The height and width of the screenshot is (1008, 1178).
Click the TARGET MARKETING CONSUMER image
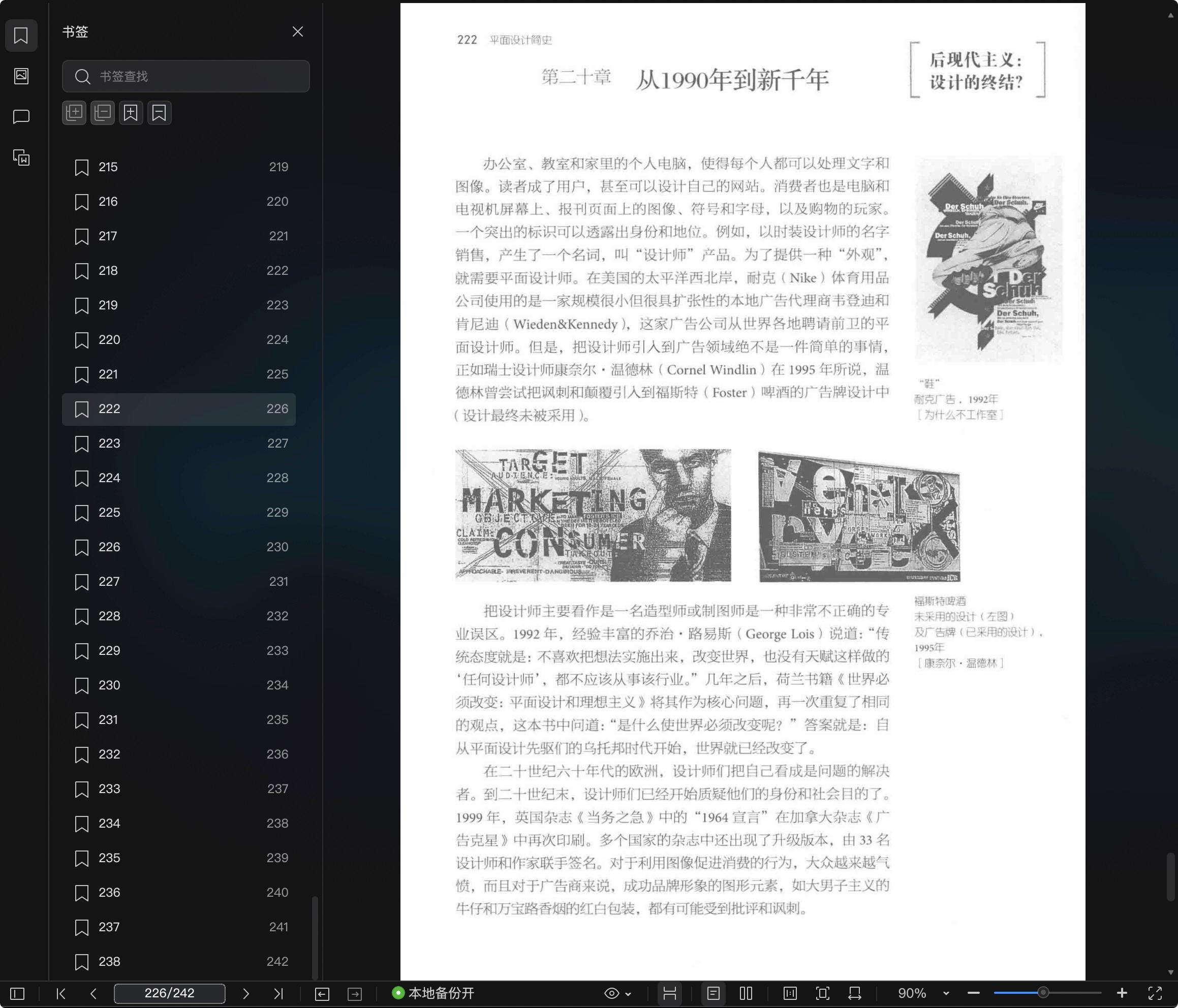point(593,516)
